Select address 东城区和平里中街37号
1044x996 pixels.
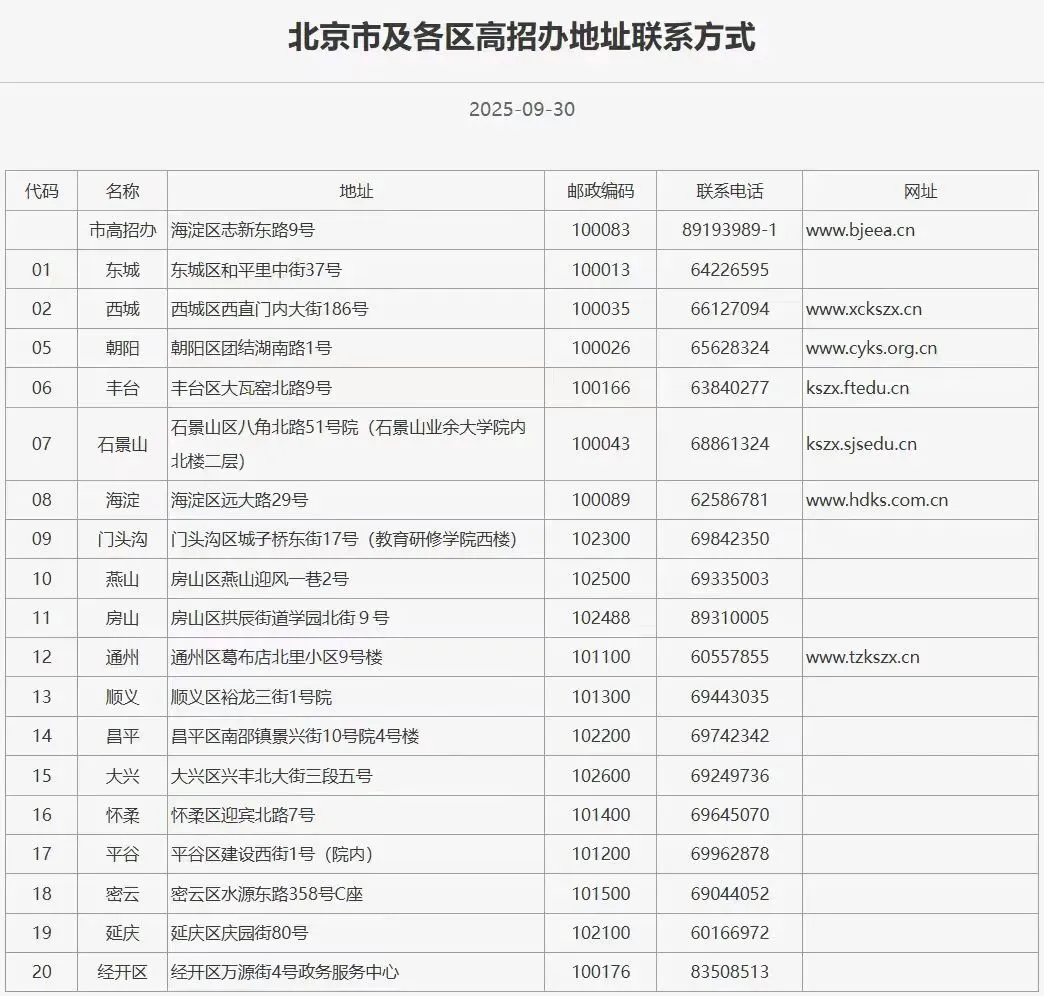click(x=256, y=270)
